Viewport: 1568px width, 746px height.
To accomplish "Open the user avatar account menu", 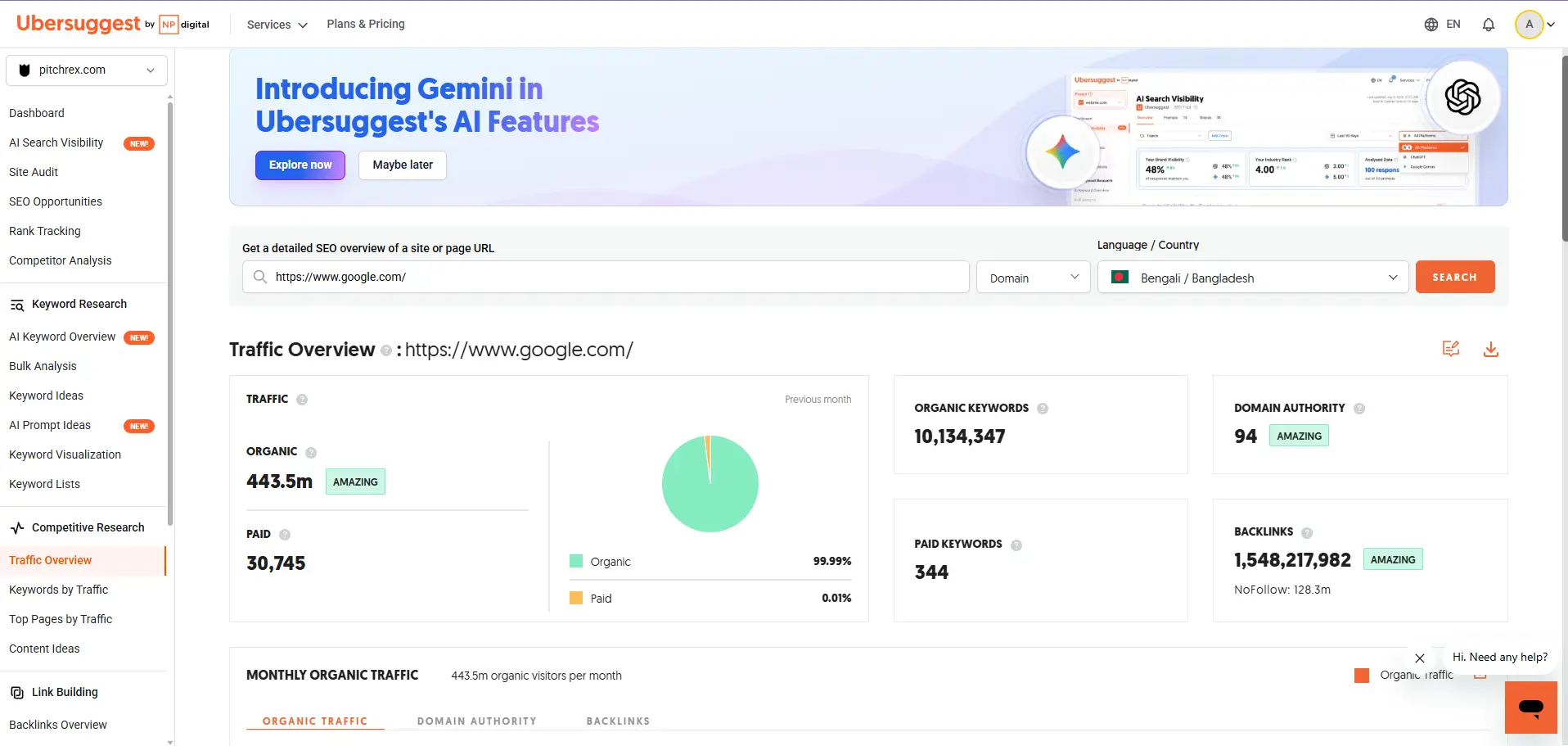I will click(1529, 25).
